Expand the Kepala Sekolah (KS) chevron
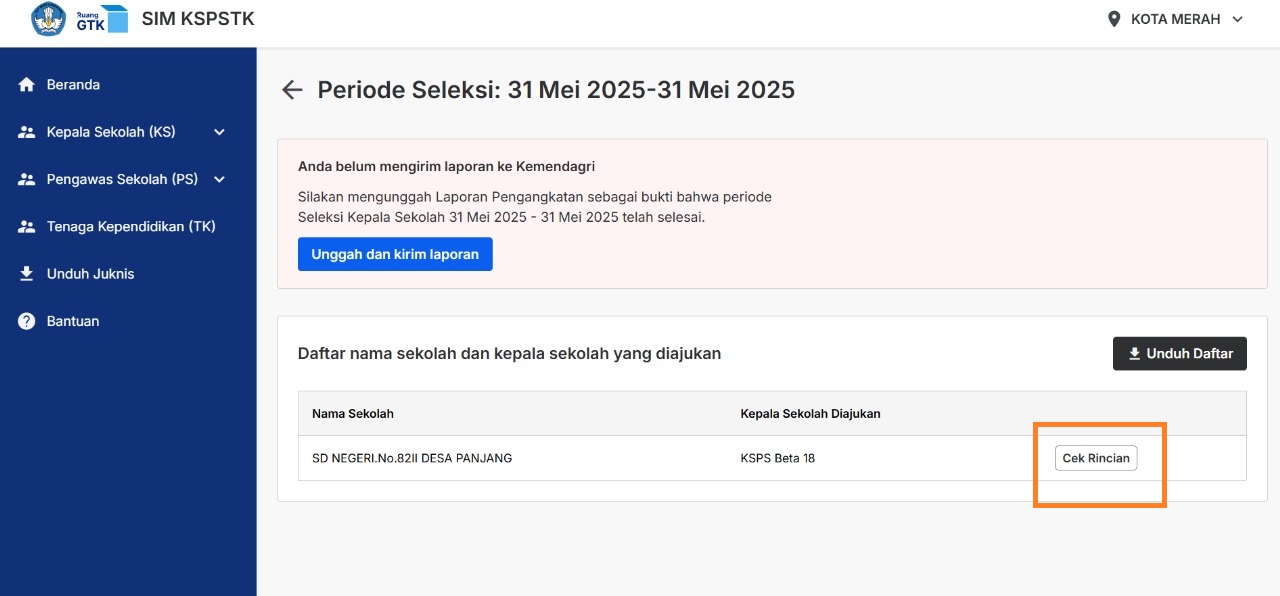This screenshot has height=596, width=1280. [x=220, y=132]
